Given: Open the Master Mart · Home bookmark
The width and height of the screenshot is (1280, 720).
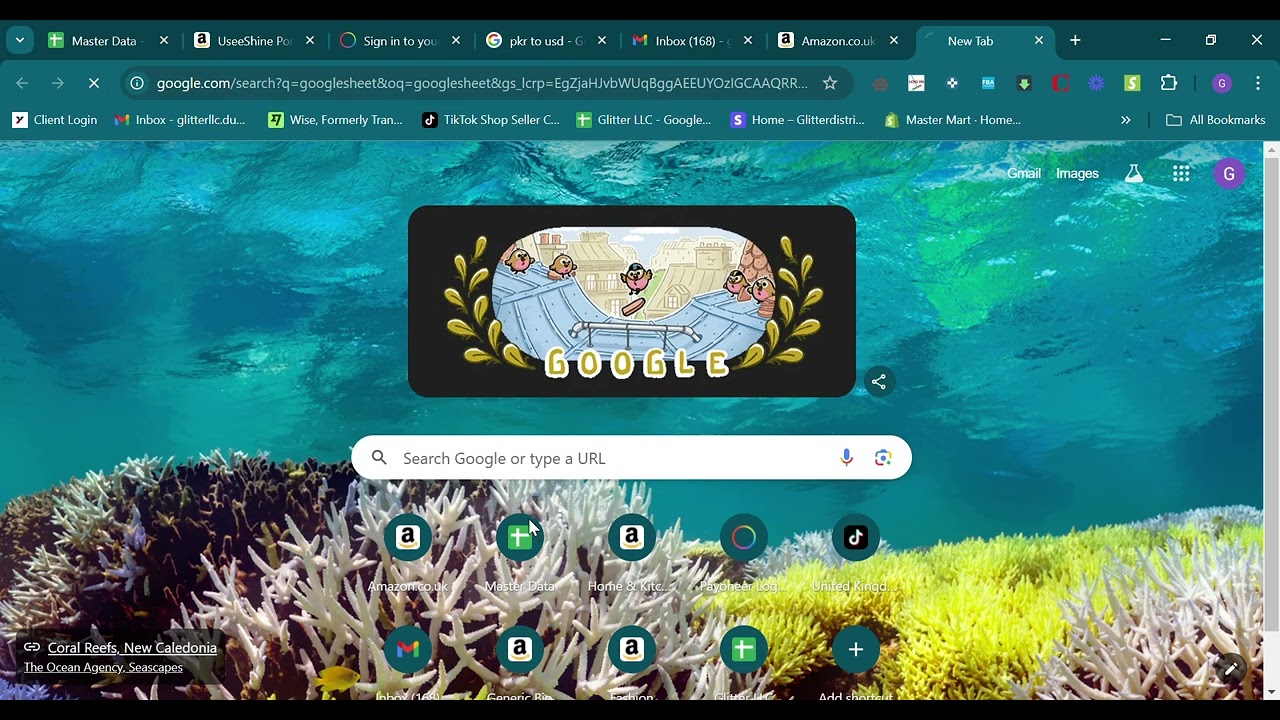Looking at the screenshot, I should point(953,120).
